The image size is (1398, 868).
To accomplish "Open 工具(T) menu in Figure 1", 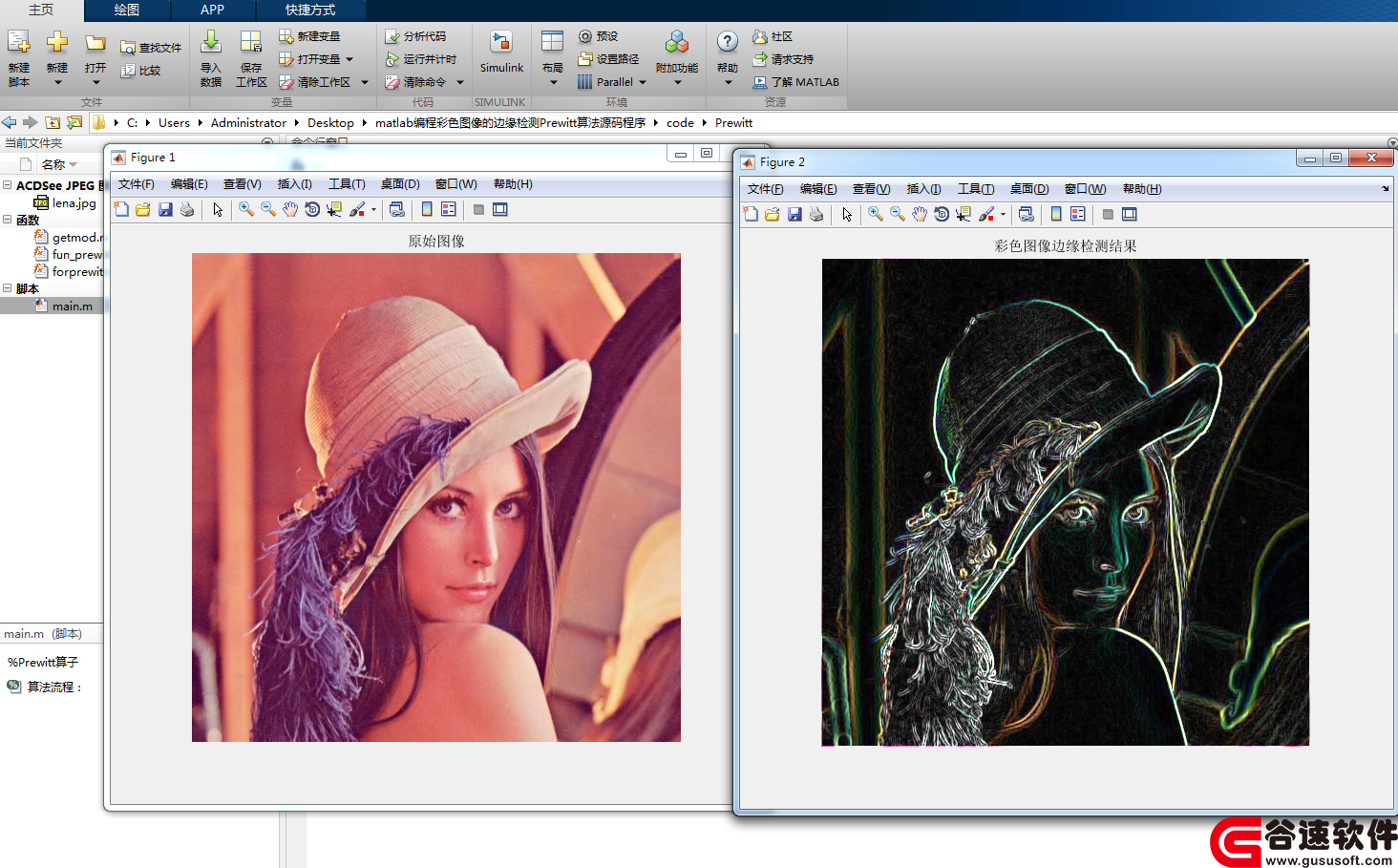I will point(347,184).
